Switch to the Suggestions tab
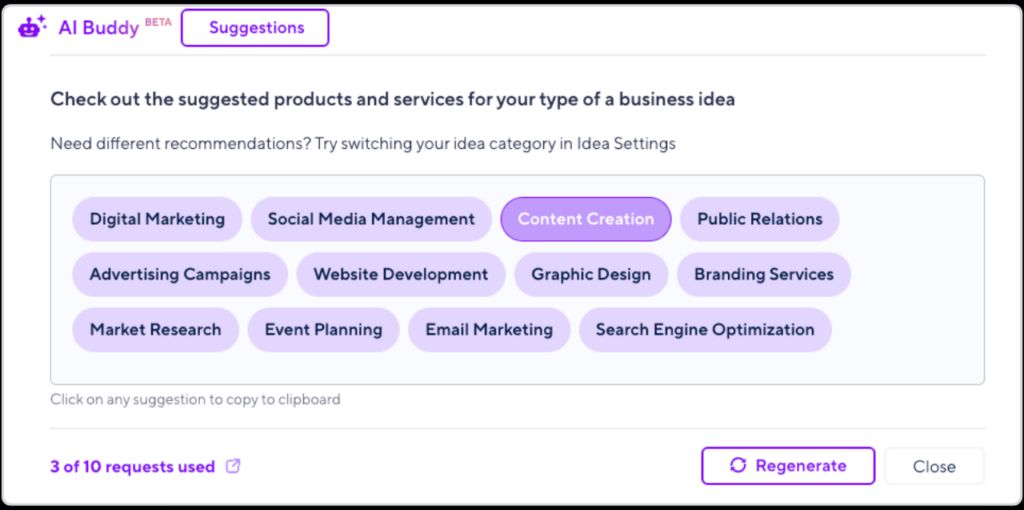 tap(255, 28)
